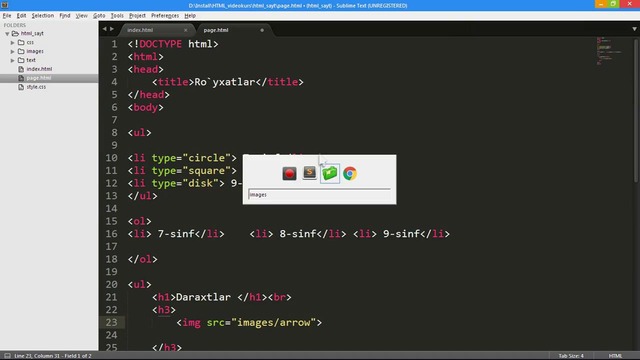Click the html_sayt root folder icon
Viewport: 640px width, 360px height.
click(16, 33)
